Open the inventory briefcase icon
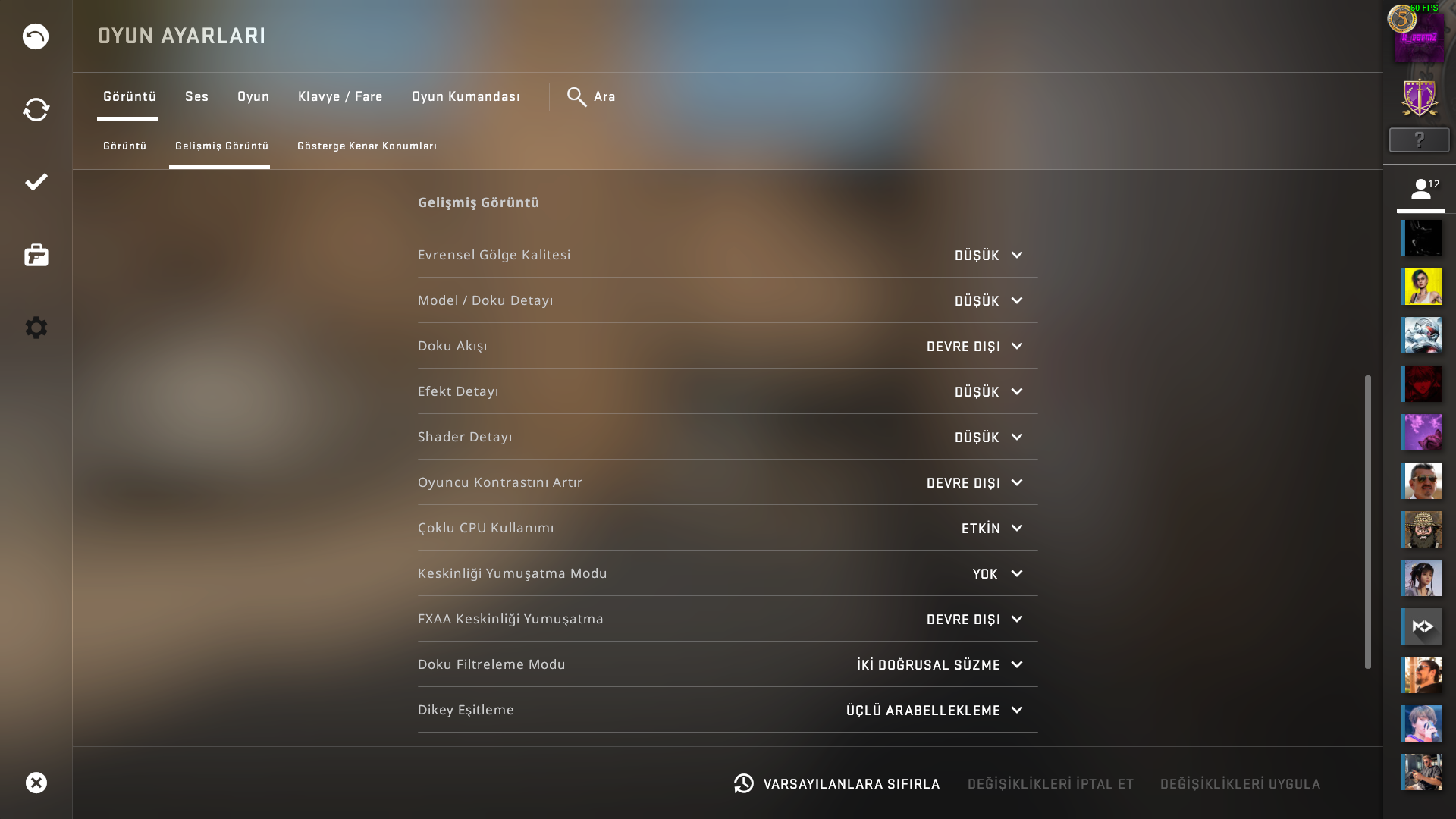This screenshot has width=1456, height=819. 36,255
